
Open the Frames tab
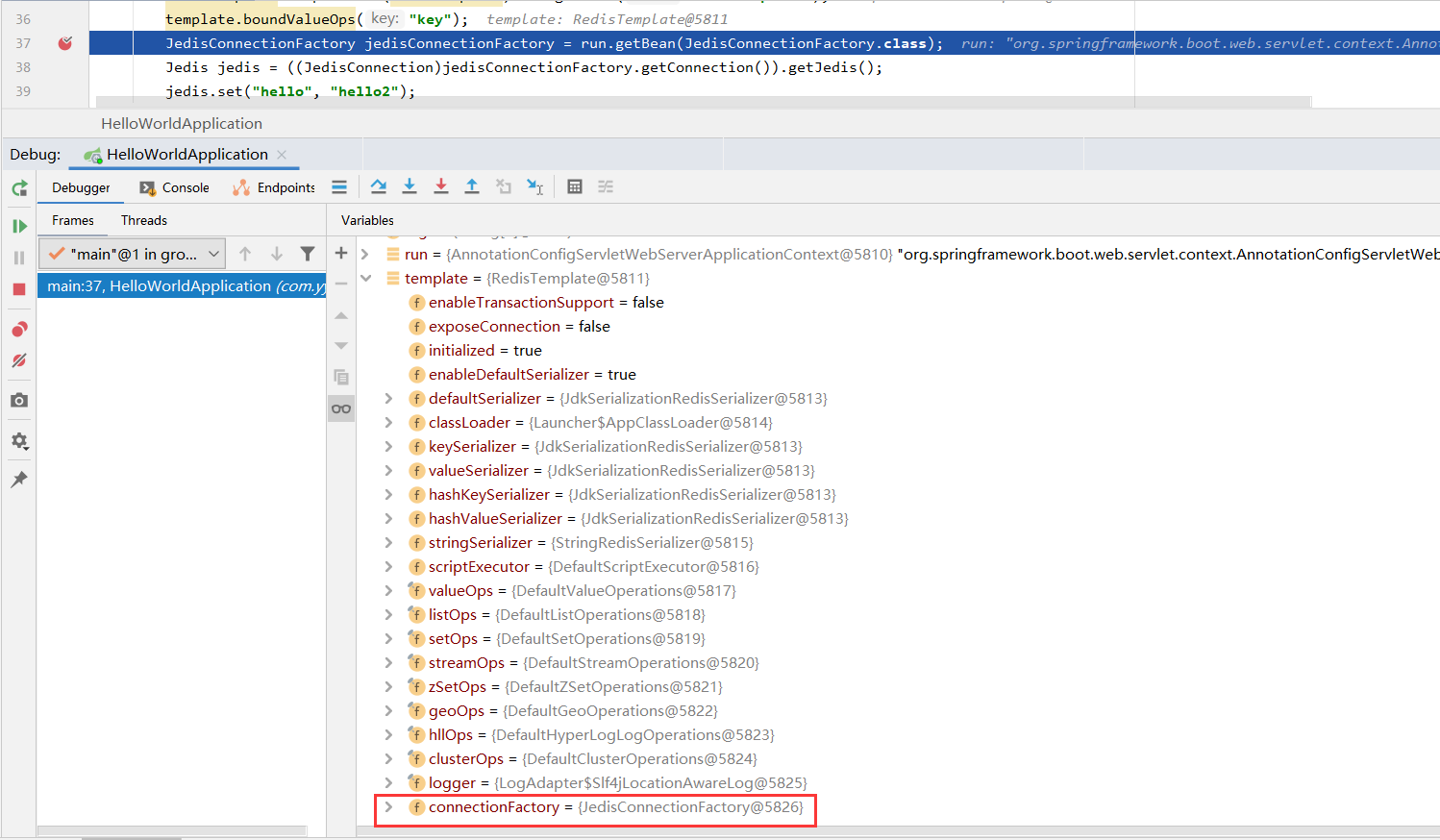[73, 220]
